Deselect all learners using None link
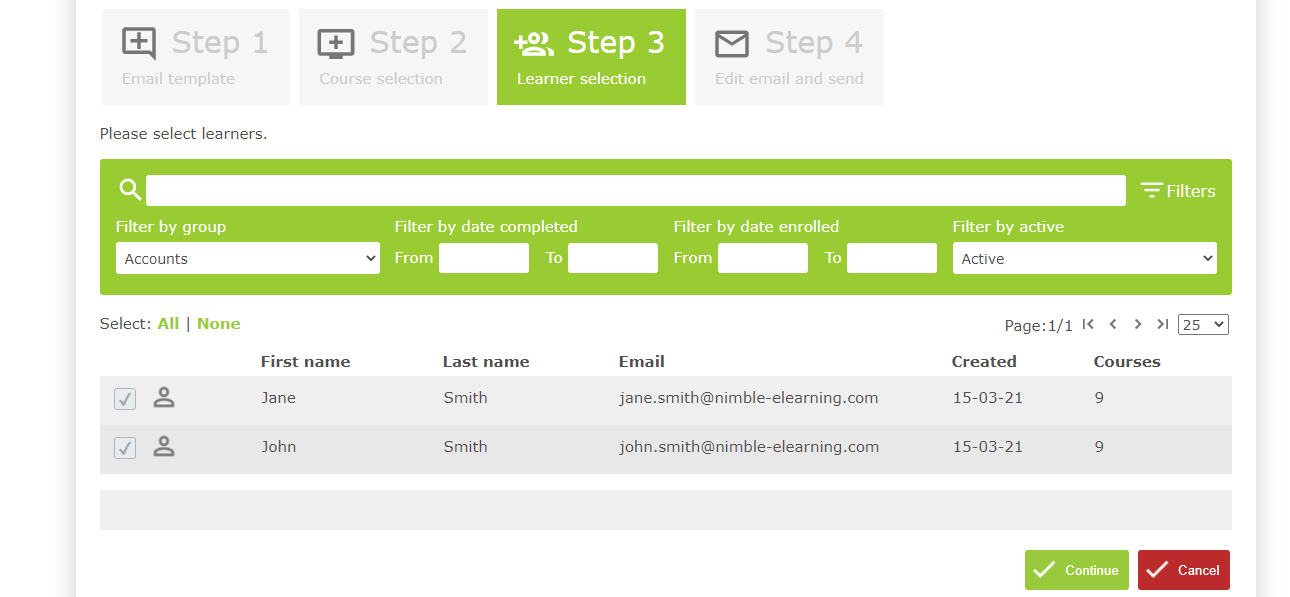1290x597 pixels. coord(218,323)
